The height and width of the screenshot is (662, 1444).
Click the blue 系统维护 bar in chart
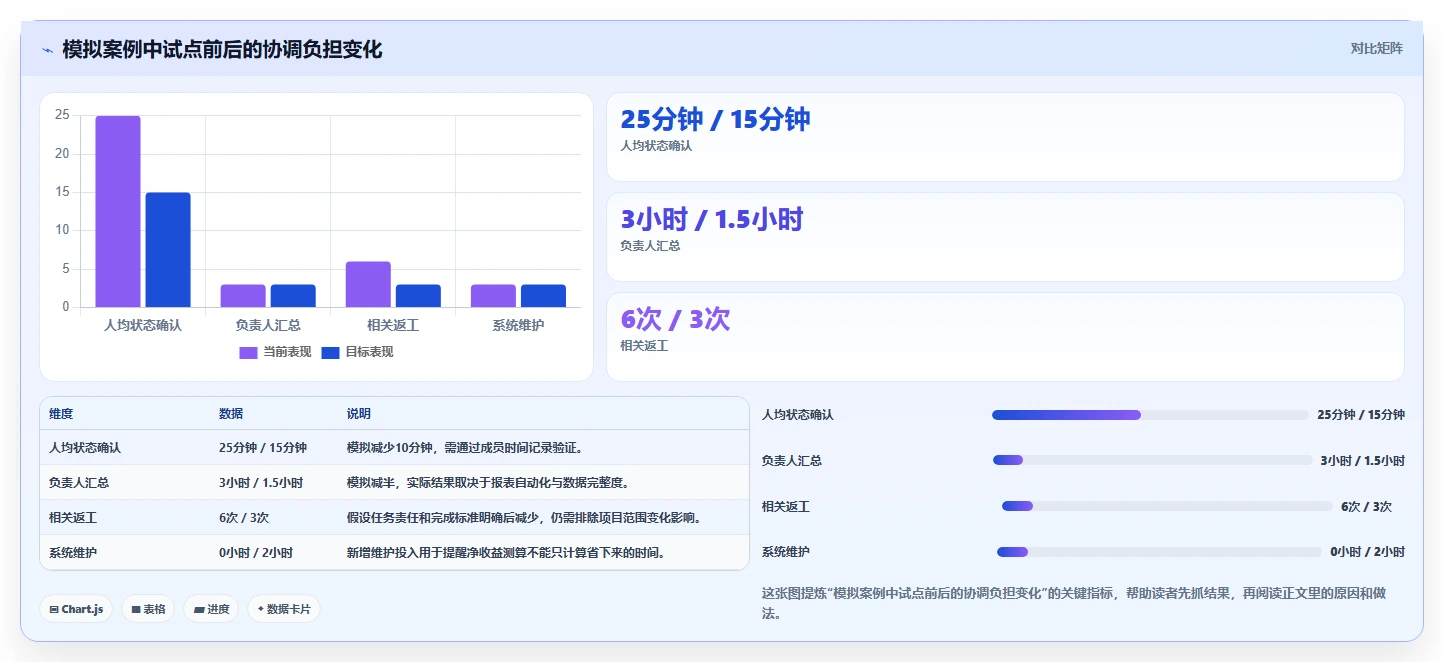543,296
